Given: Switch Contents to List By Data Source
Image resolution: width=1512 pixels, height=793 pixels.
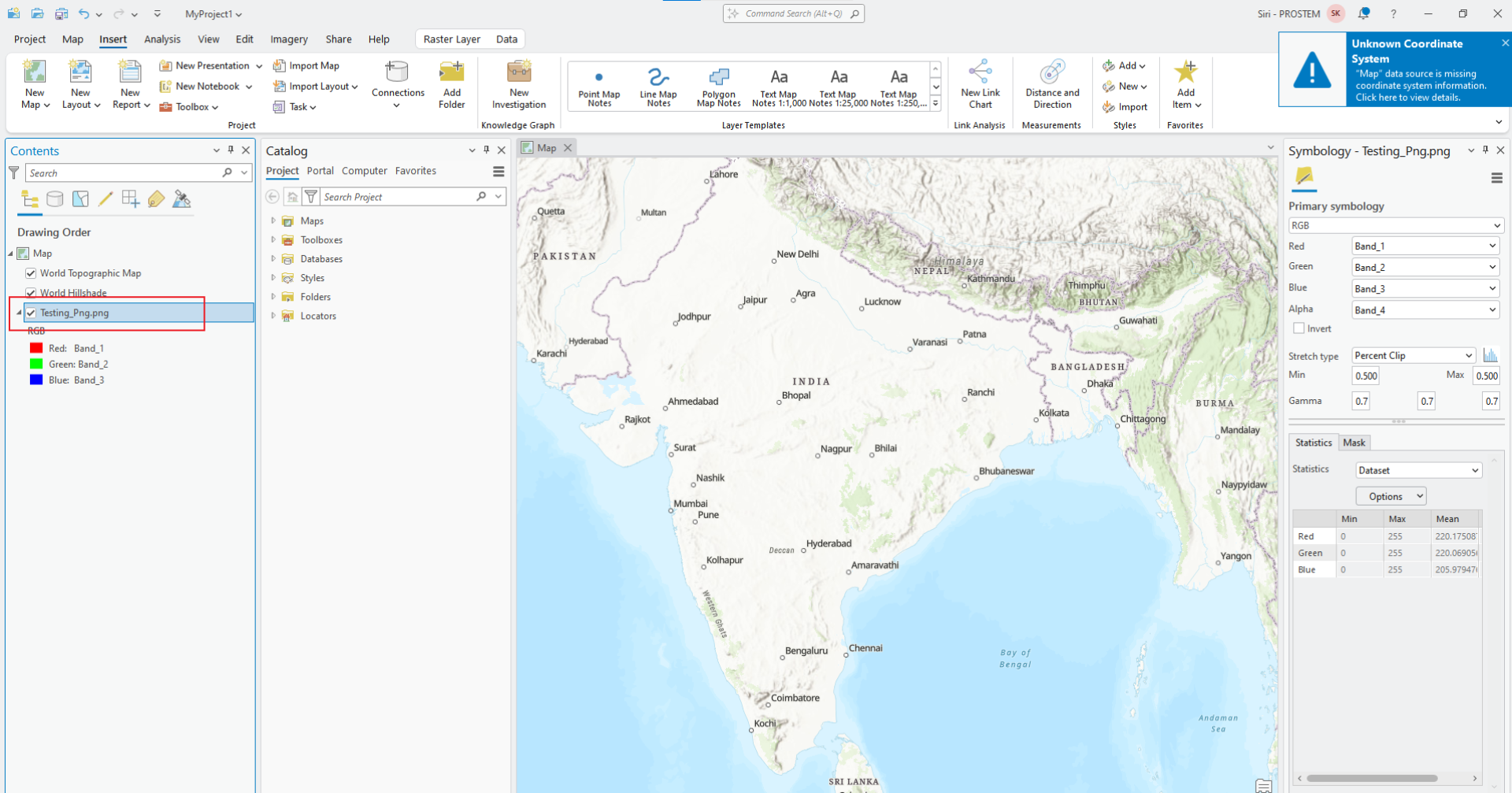Looking at the screenshot, I should coord(55,199).
